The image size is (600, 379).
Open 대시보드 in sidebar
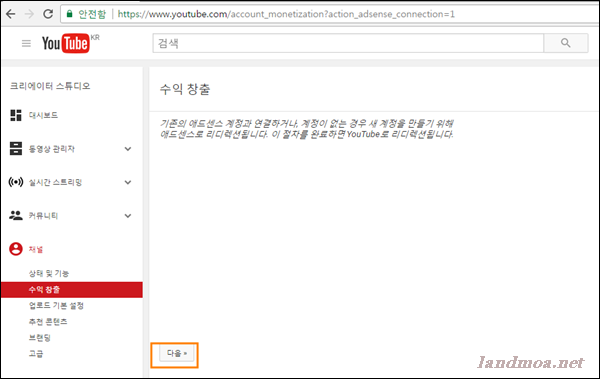[x=43, y=115]
